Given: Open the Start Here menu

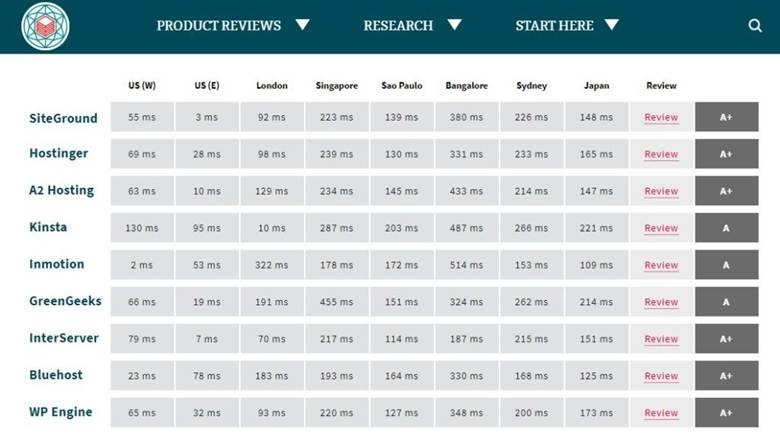Looking at the screenshot, I should (x=554, y=26).
